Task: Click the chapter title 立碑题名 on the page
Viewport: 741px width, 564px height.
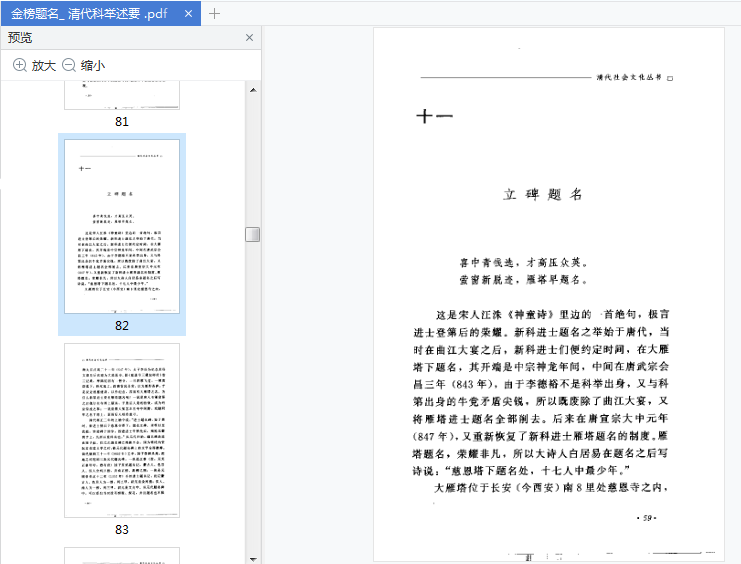Action: click(543, 194)
